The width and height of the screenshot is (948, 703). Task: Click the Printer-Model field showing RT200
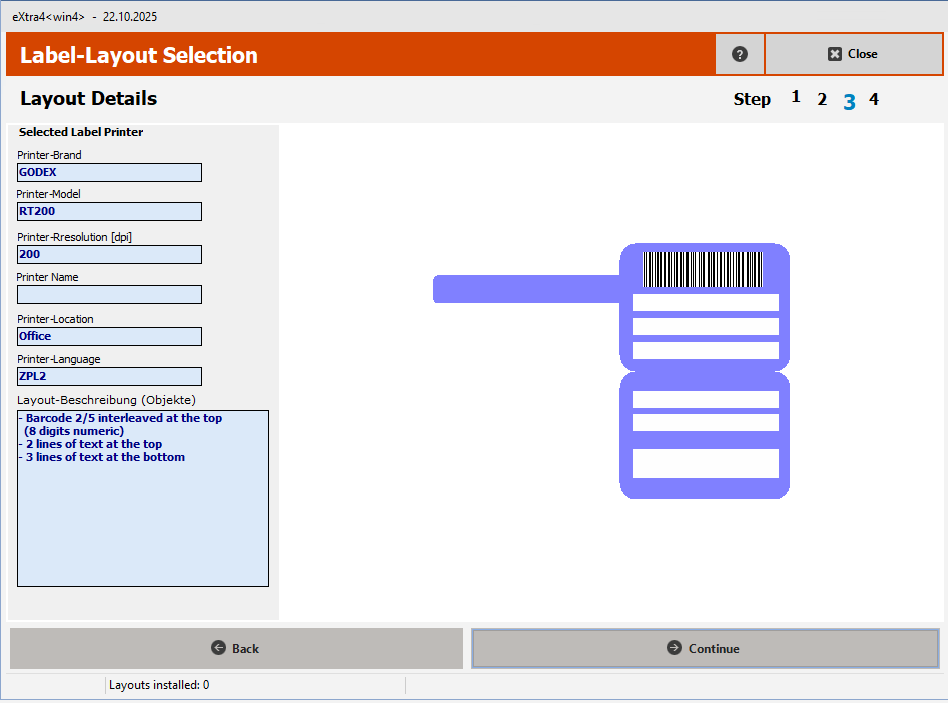tap(108, 211)
